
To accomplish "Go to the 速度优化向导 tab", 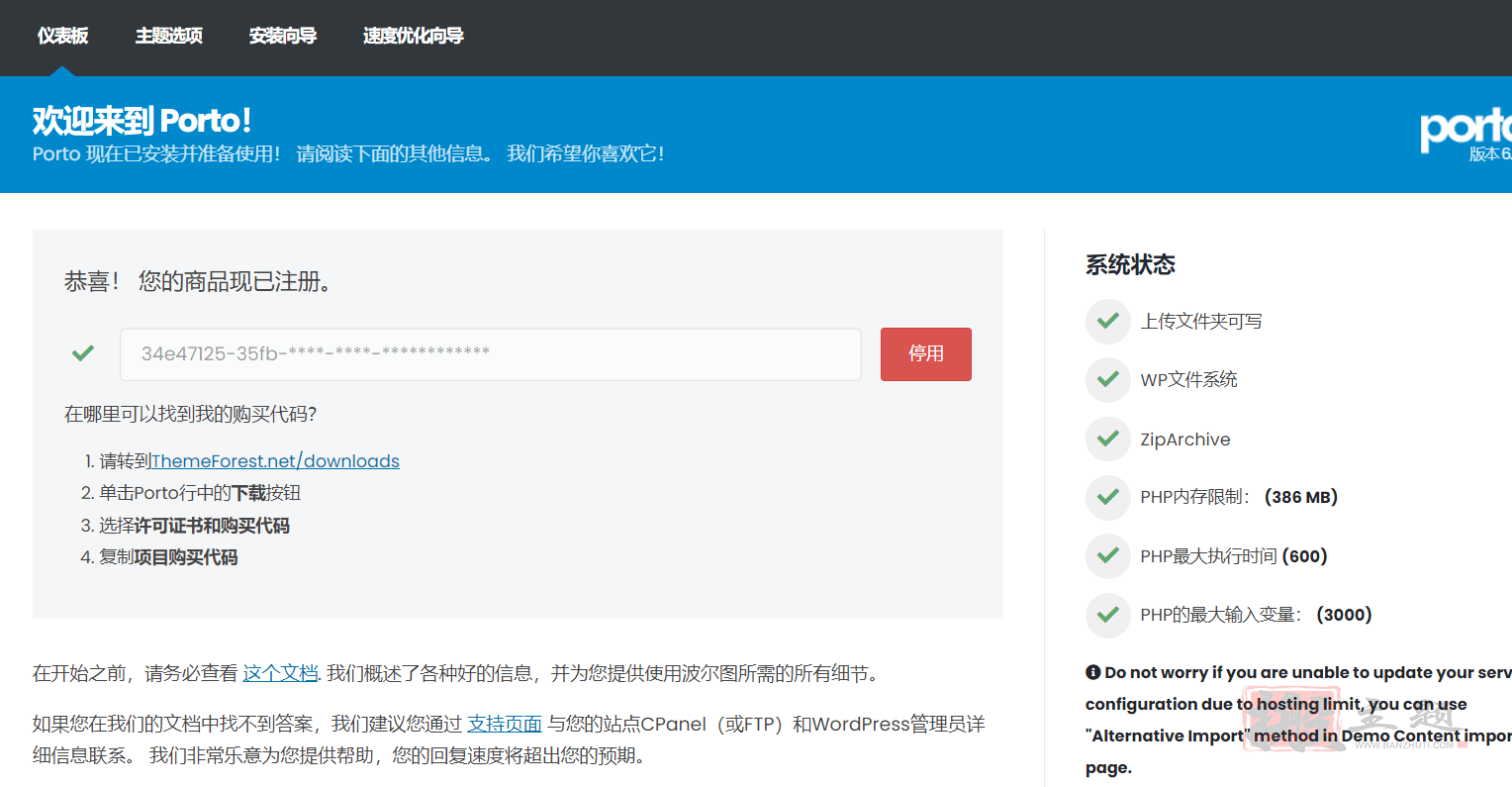I will point(413,36).
